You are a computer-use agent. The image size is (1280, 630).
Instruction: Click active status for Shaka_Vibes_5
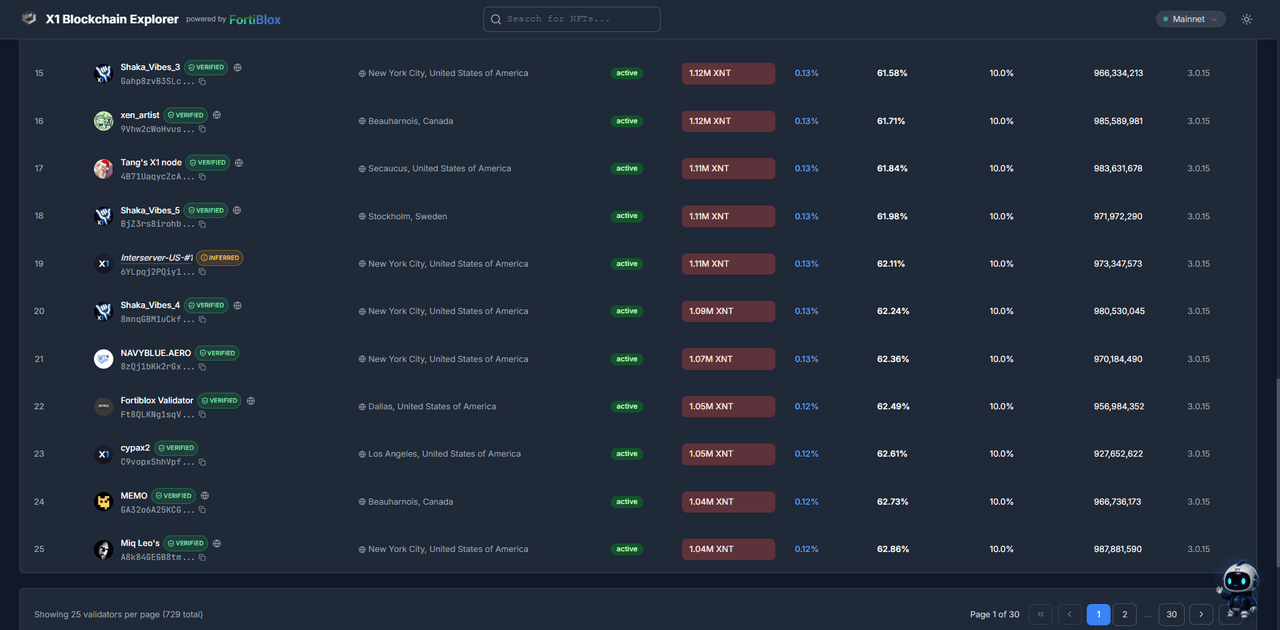pos(627,216)
